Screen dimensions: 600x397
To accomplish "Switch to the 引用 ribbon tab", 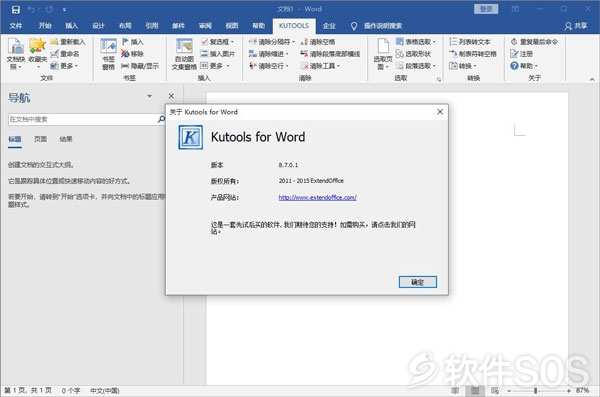I will (x=152, y=26).
